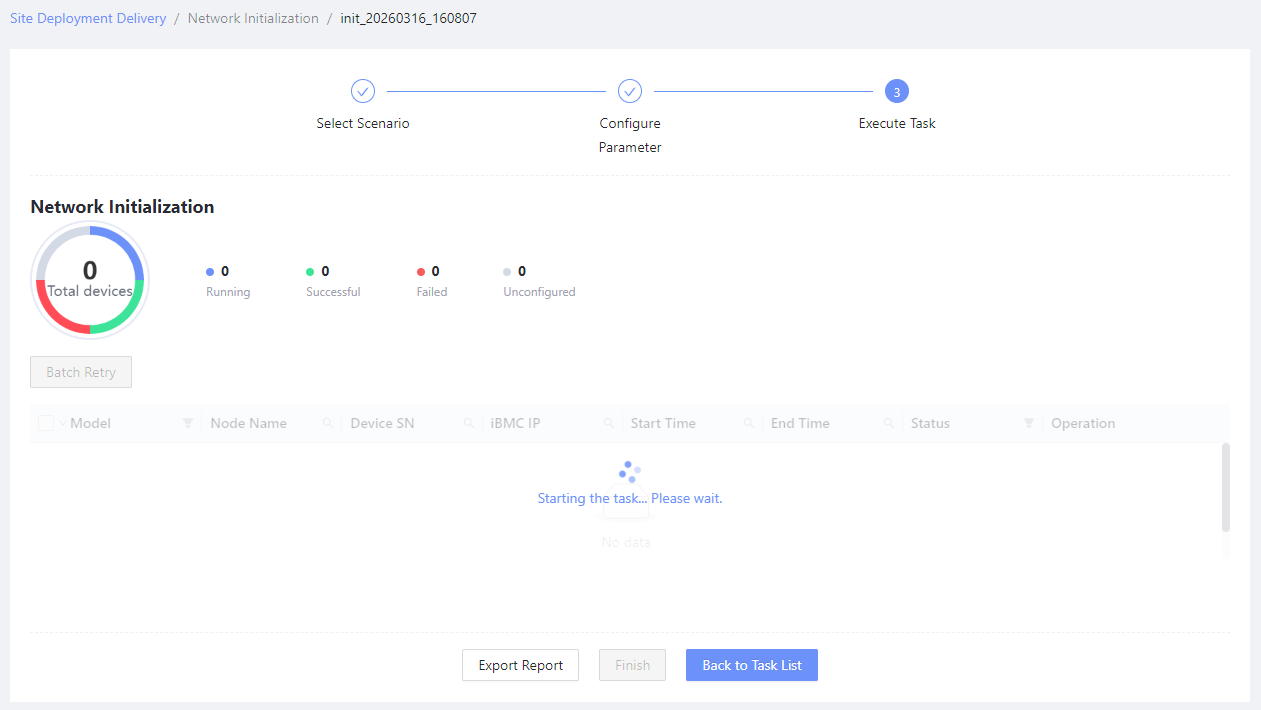Screen dimensions: 1261x710
Task: Click the End Time search icon
Action: pos(888,424)
